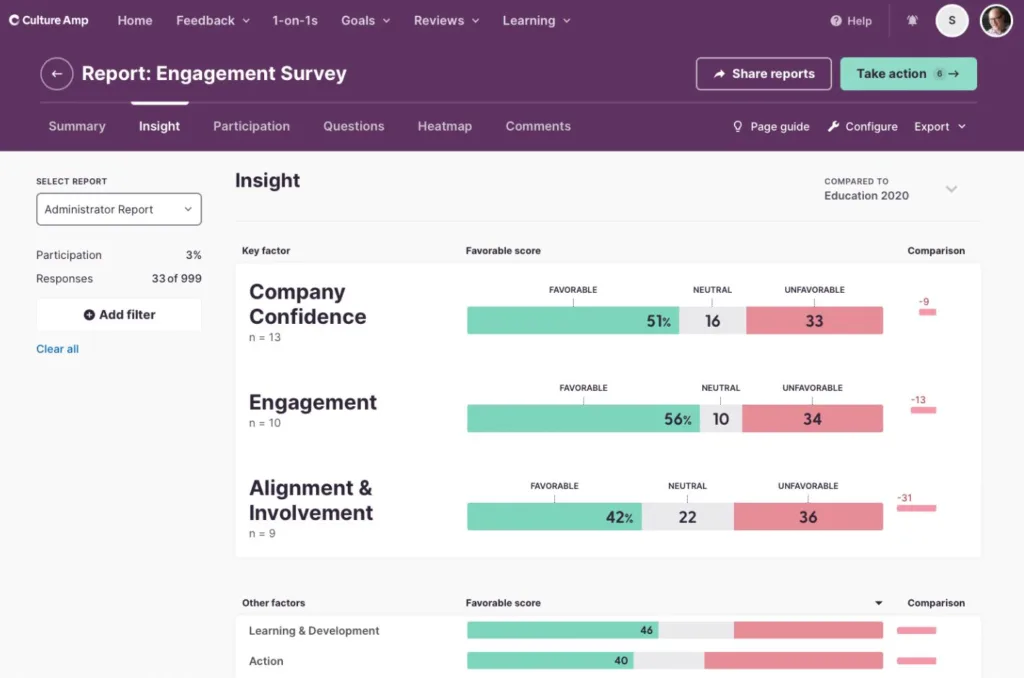Click the Culture Amp logo
The height and width of the screenshot is (678, 1024).
tap(47, 20)
